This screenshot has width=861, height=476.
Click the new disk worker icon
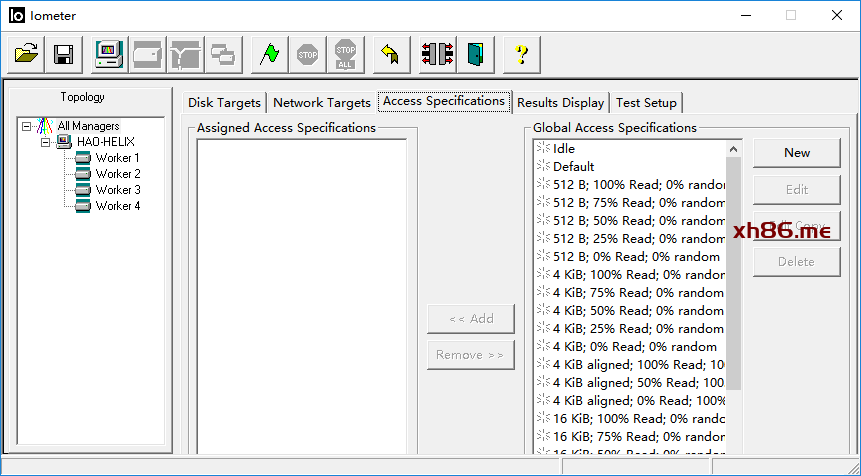click(148, 54)
